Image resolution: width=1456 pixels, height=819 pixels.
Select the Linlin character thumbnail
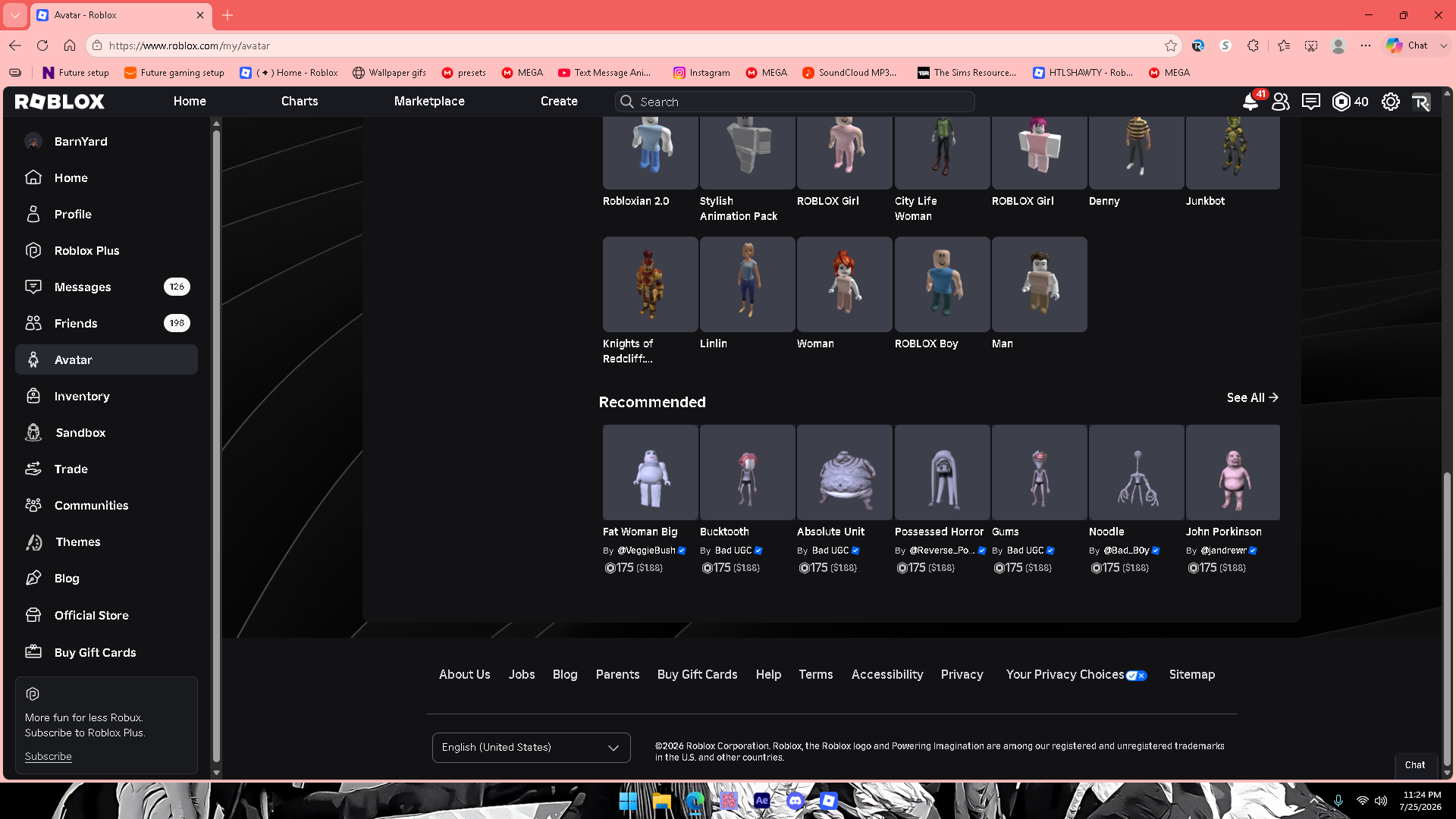[x=747, y=284]
